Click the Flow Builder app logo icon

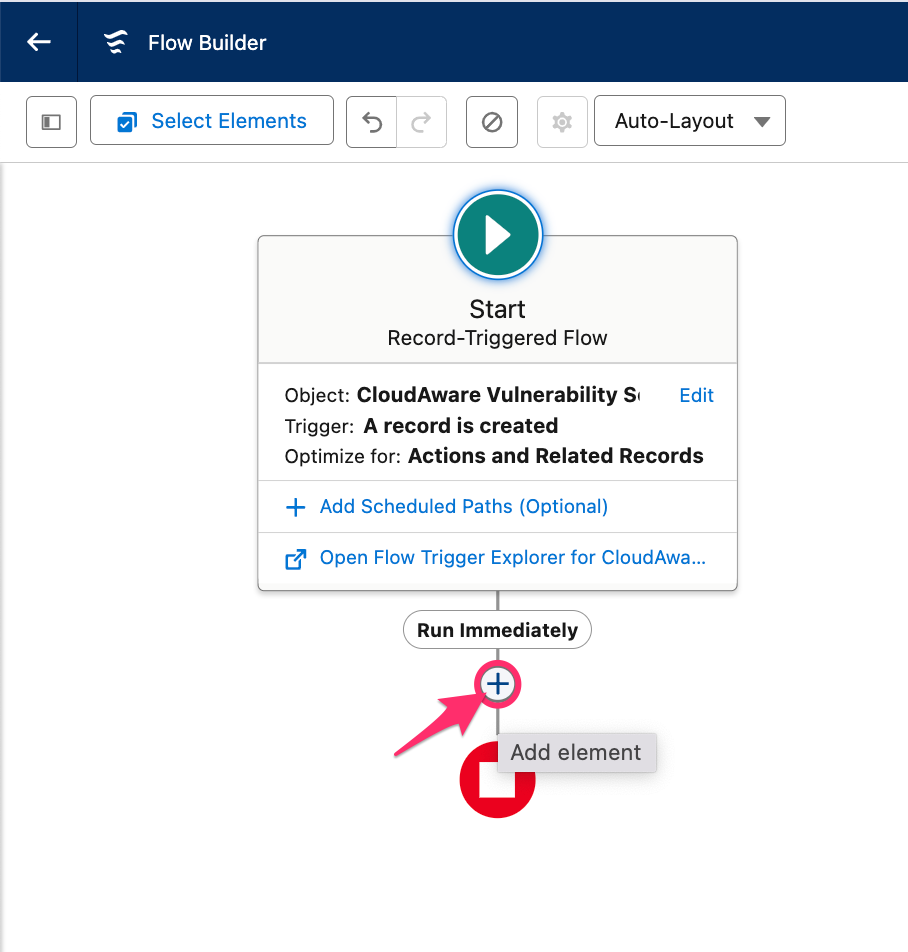(115, 42)
